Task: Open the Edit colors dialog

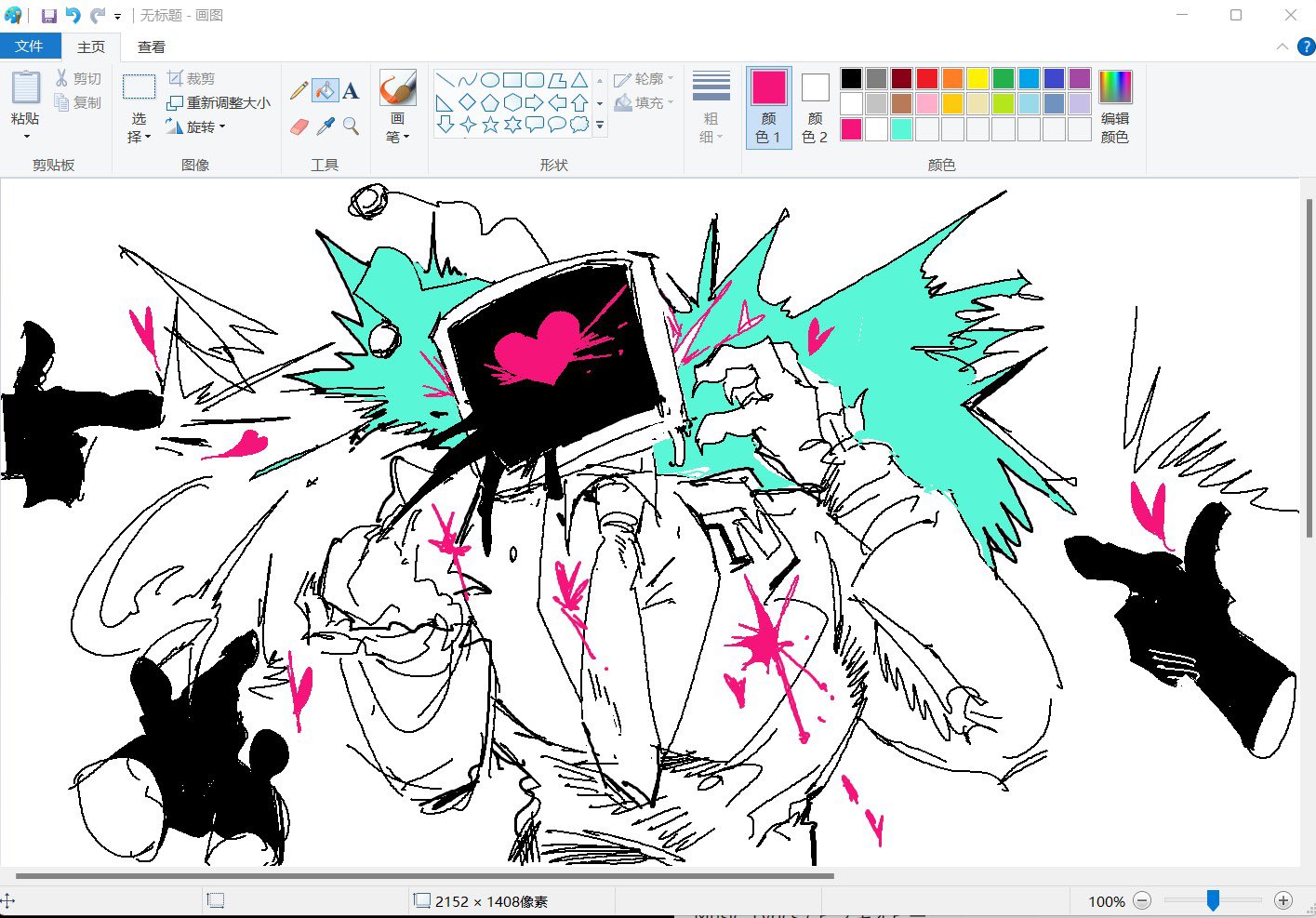Action: (1114, 107)
